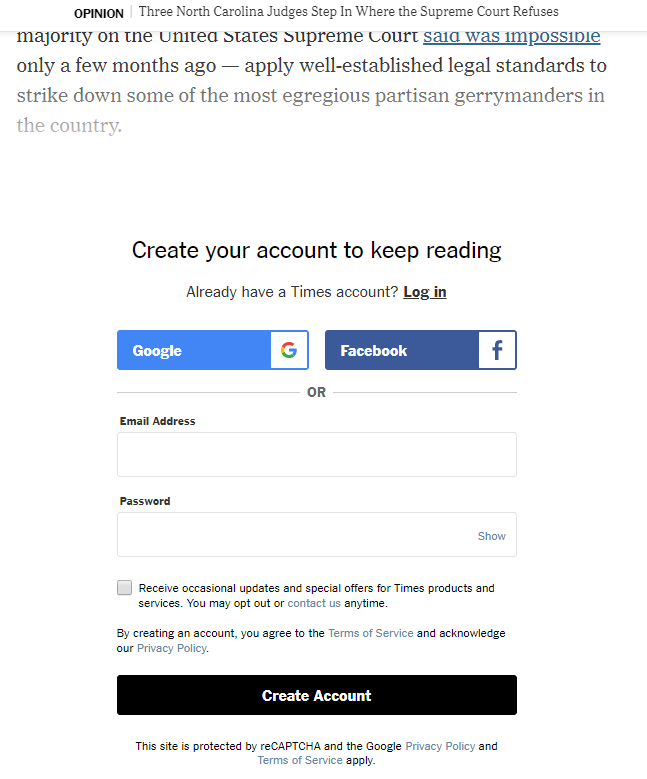Screen dimensions: 647x779
Task: Open the contact us link
Action: tap(314, 603)
